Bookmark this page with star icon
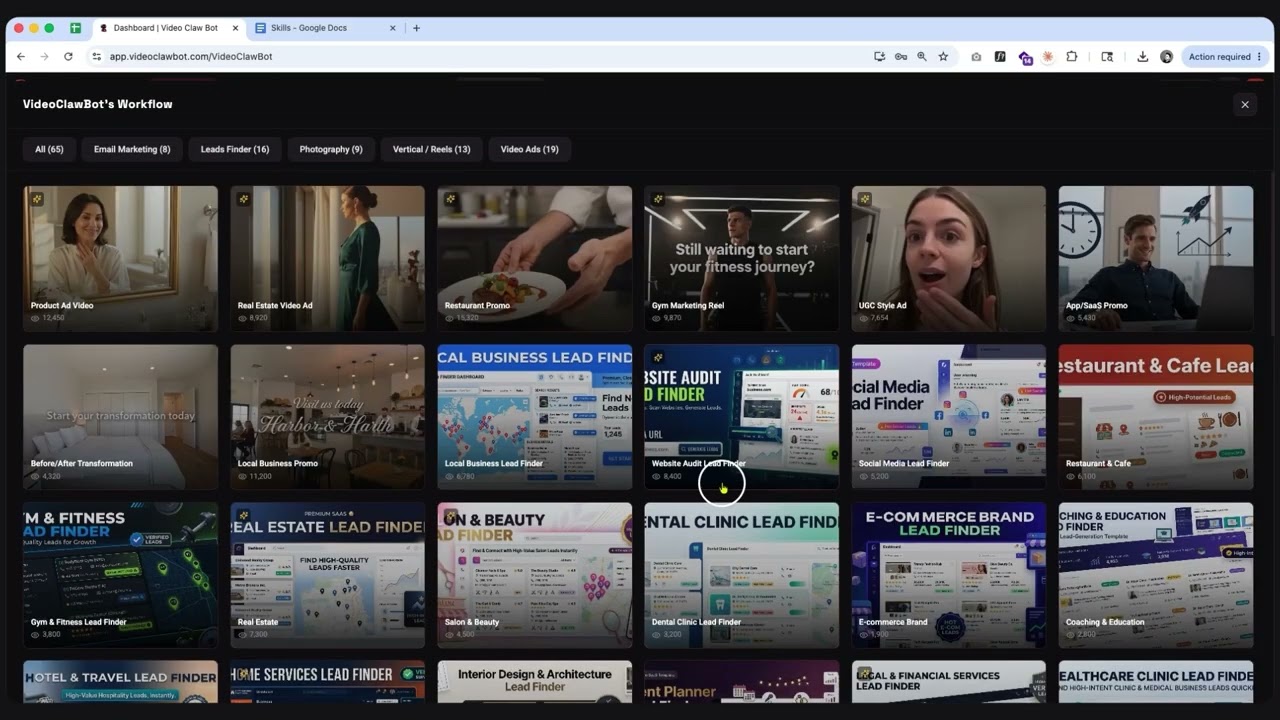 coord(943,57)
